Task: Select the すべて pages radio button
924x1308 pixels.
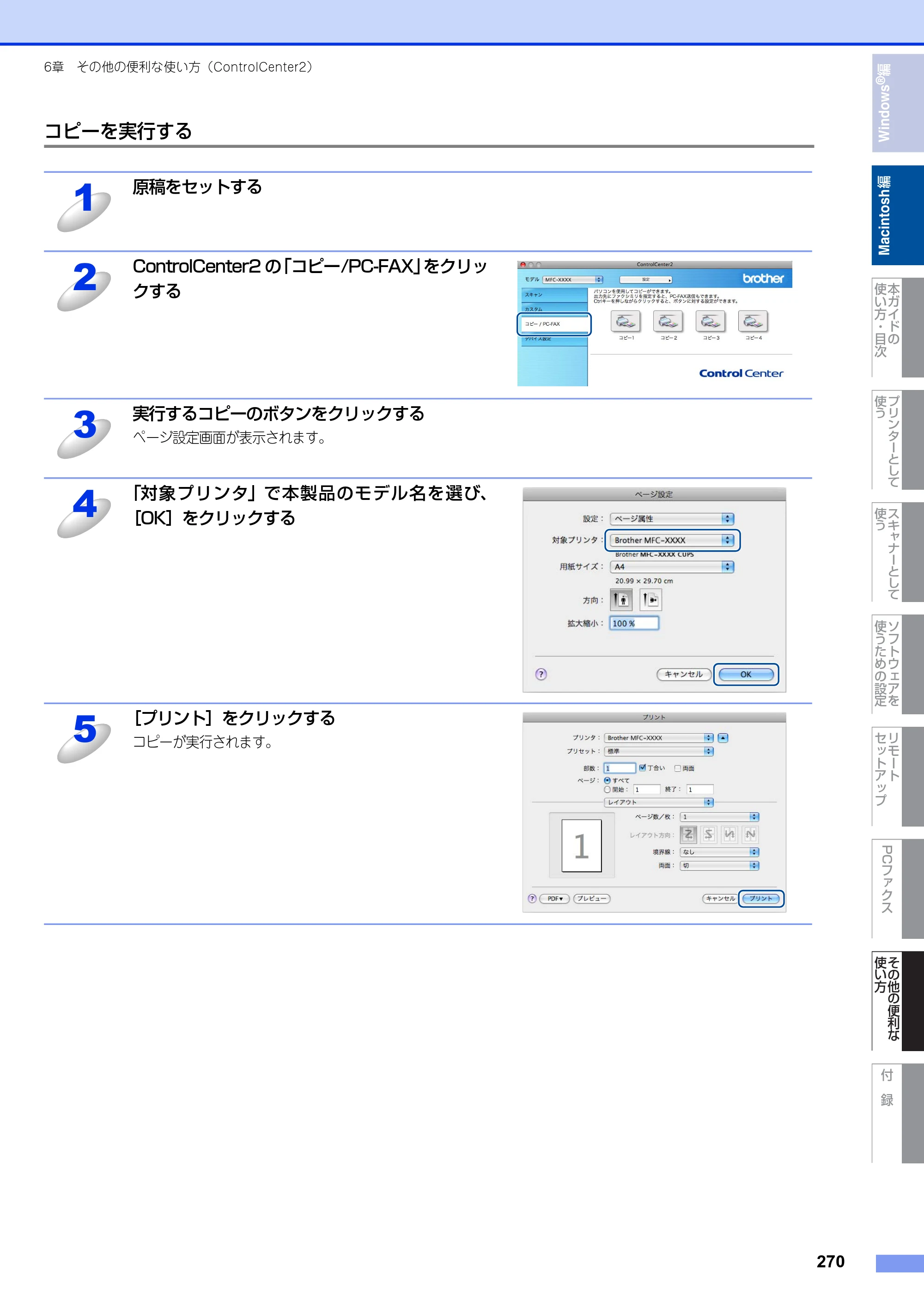Action: pos(607,780)
